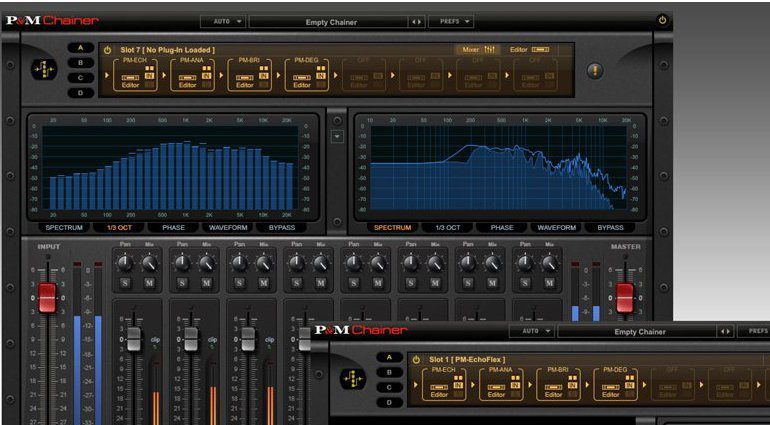
Task: Mute mixer channel 1 with its M button
Action: [x=149, y=283]
